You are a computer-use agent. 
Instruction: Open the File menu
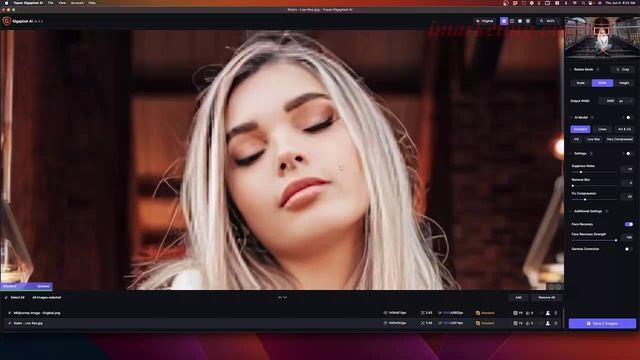point(50,3)
